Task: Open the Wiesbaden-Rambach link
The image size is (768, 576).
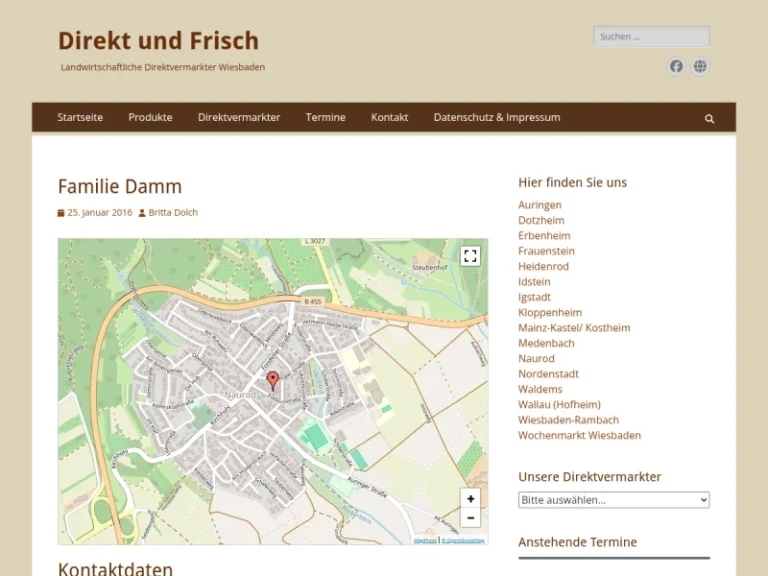Action: click(568, 420)
